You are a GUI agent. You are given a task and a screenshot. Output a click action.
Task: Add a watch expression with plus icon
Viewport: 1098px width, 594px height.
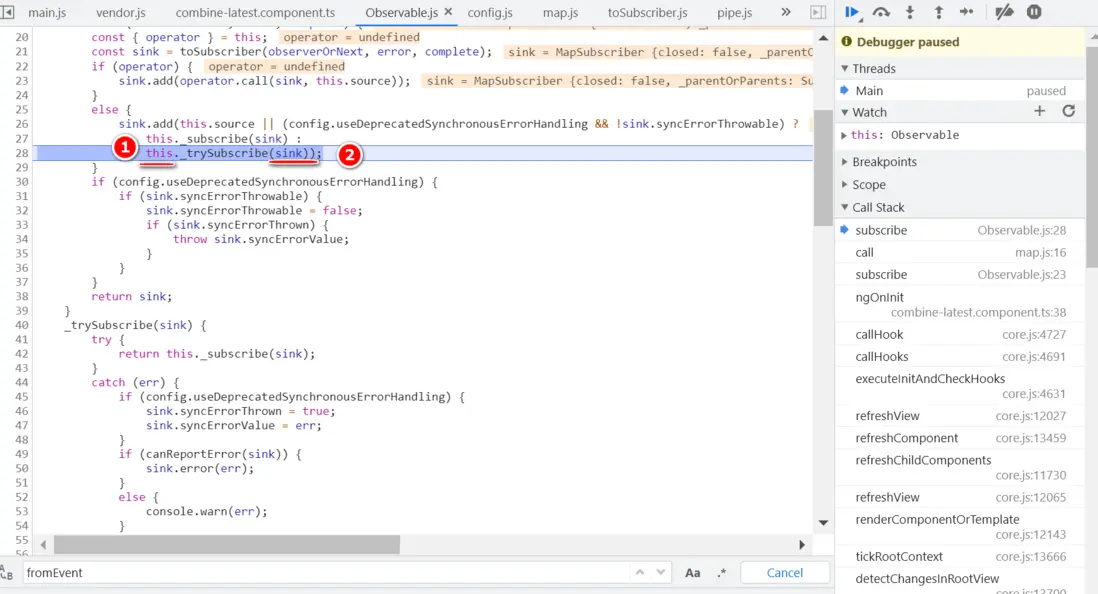[x=1039, y=111]
